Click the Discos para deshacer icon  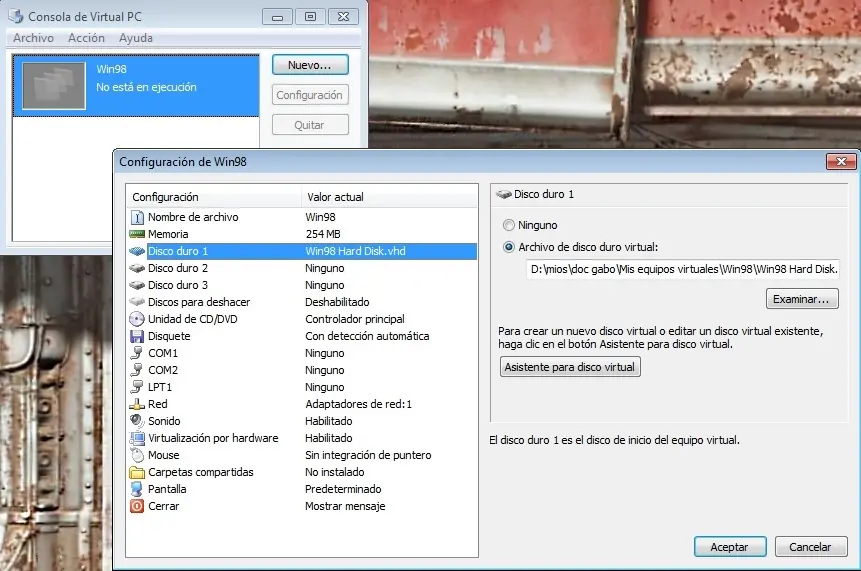click(137, 302)
